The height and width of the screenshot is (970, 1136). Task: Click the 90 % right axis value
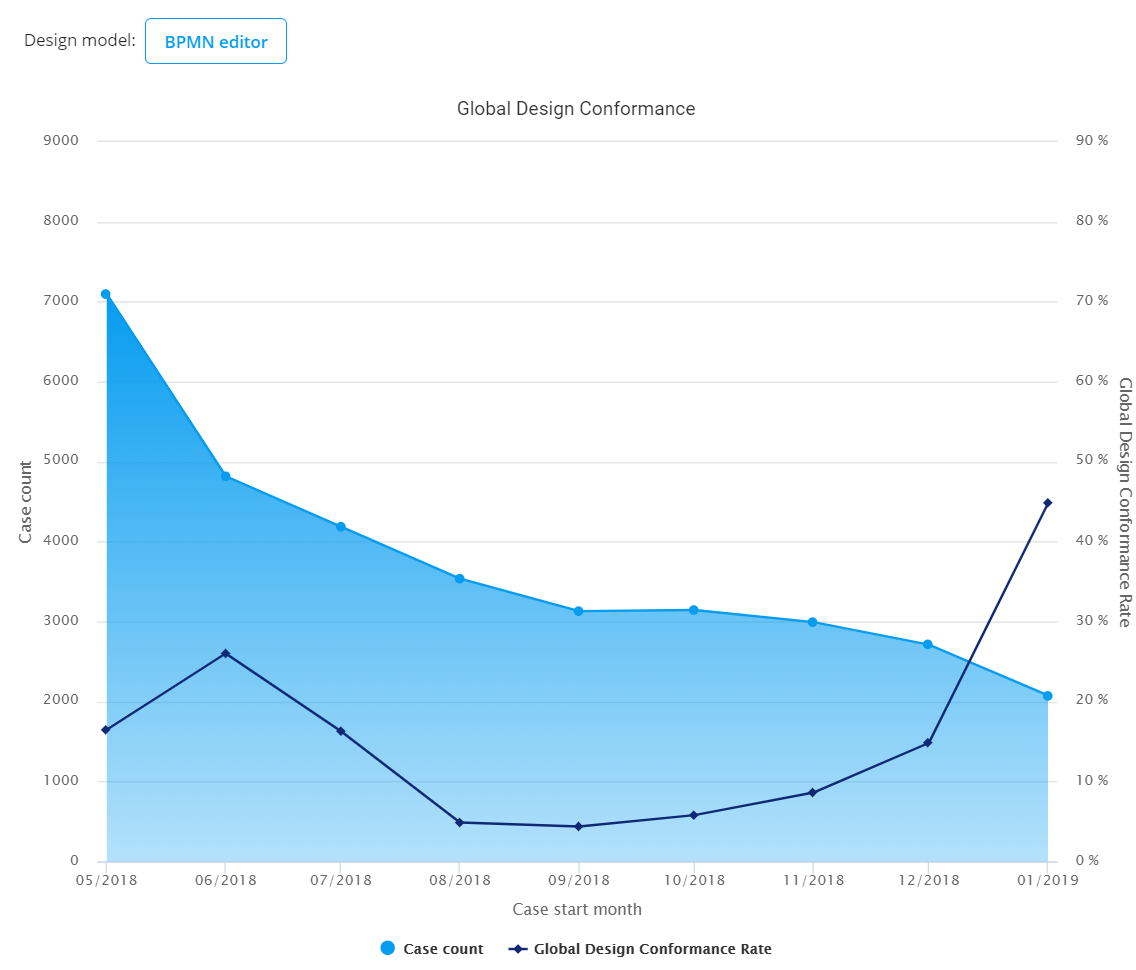pos(1092,141)
